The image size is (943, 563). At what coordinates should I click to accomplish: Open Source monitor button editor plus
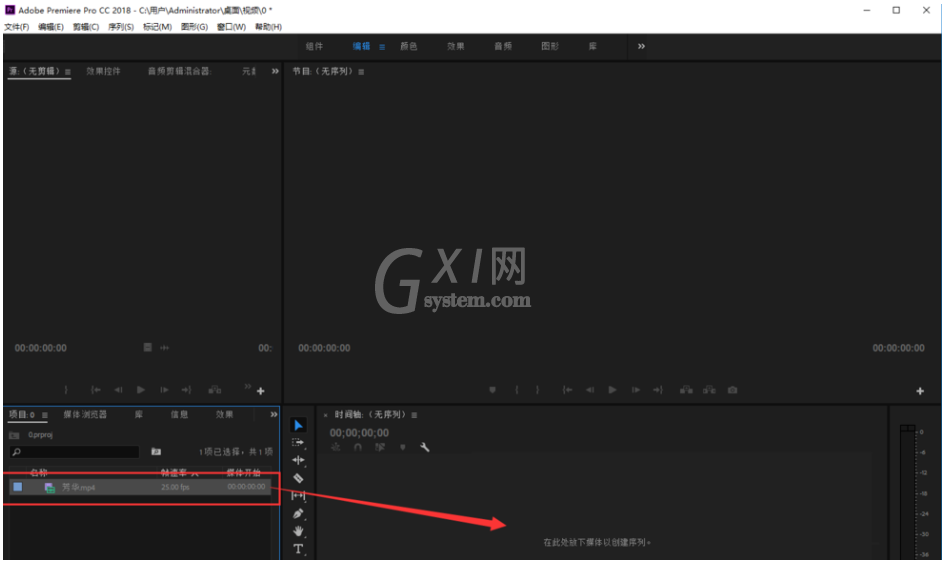click(260, 391)
